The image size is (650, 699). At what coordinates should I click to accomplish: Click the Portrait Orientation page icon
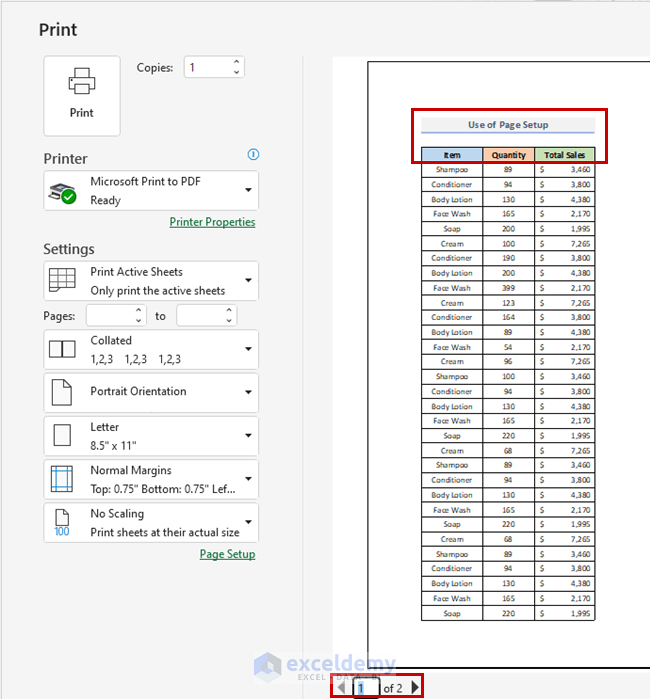point(62,392)
